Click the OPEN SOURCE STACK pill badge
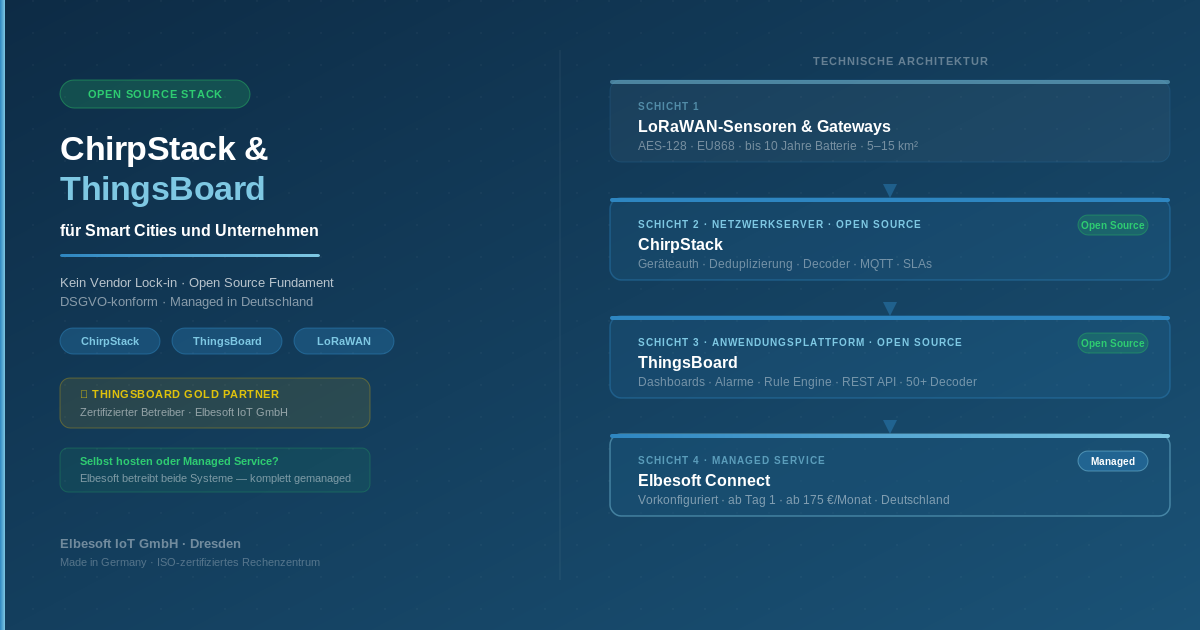Image resolution: width=1200 pixels, height=630 pixels. (155, 94)
